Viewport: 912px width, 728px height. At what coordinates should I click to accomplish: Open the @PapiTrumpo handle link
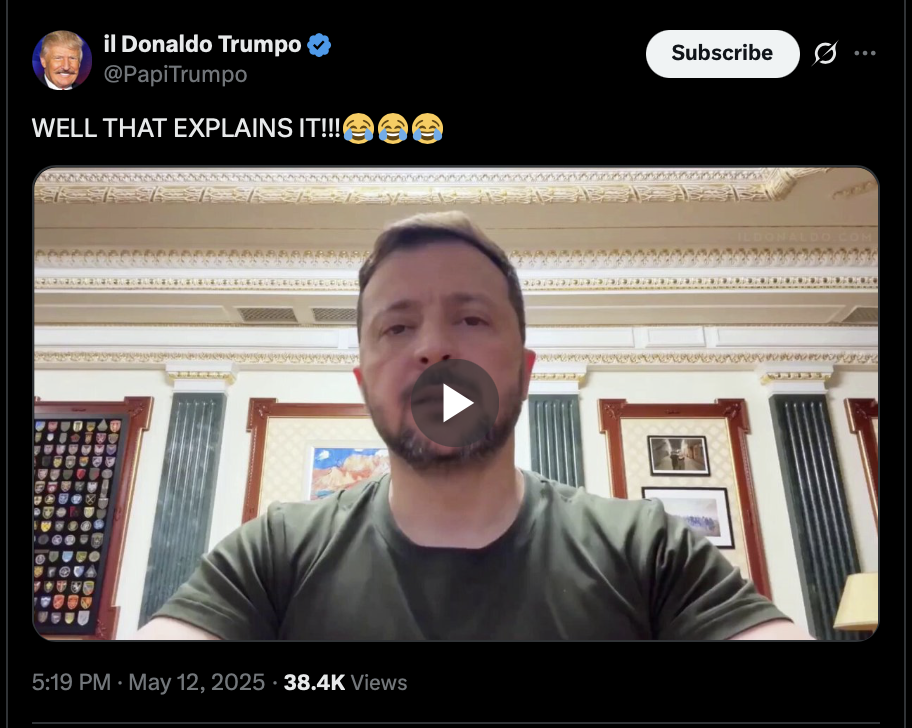coord(175,74)
